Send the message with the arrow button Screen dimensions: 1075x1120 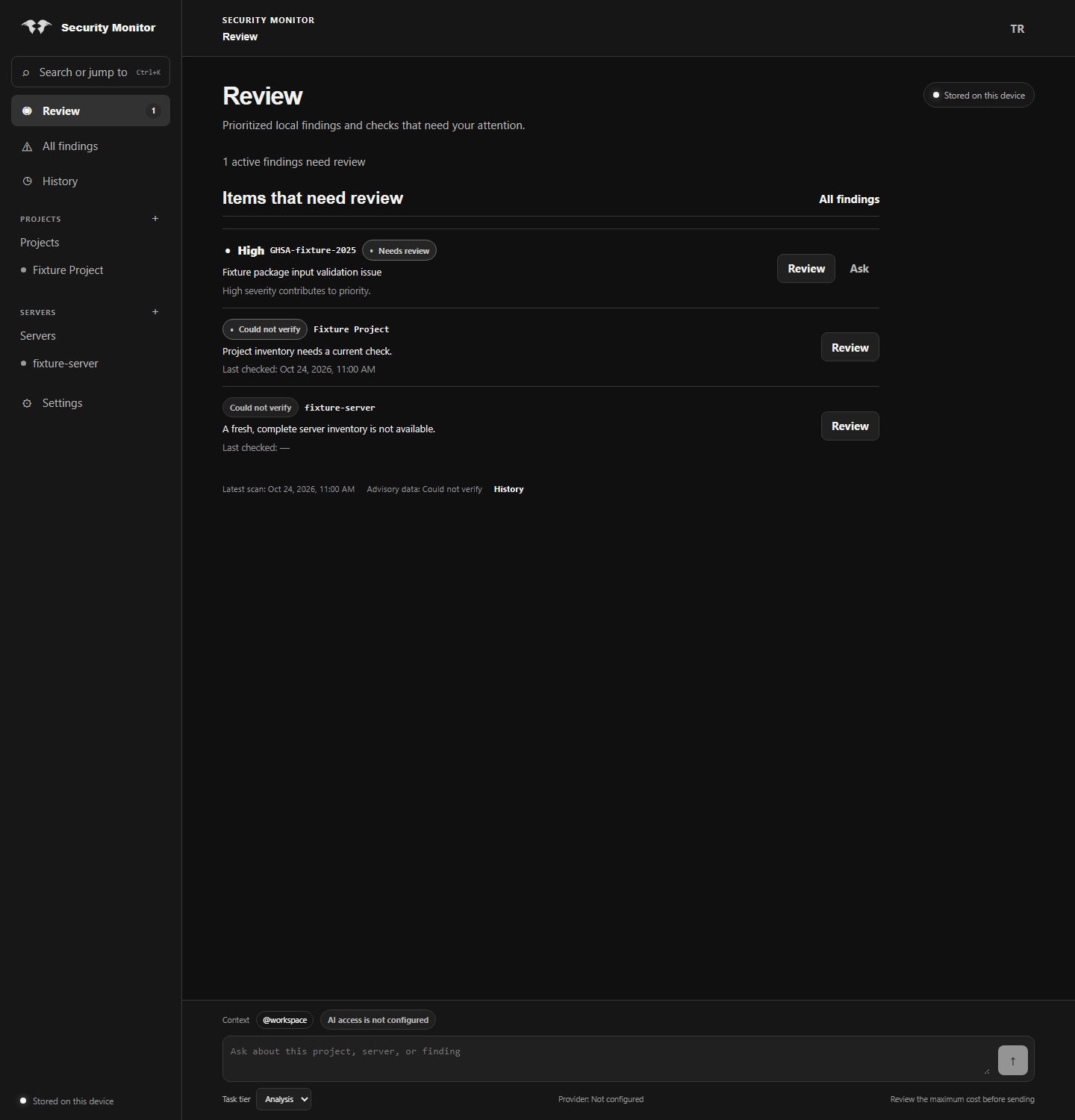(1013, 1060)
